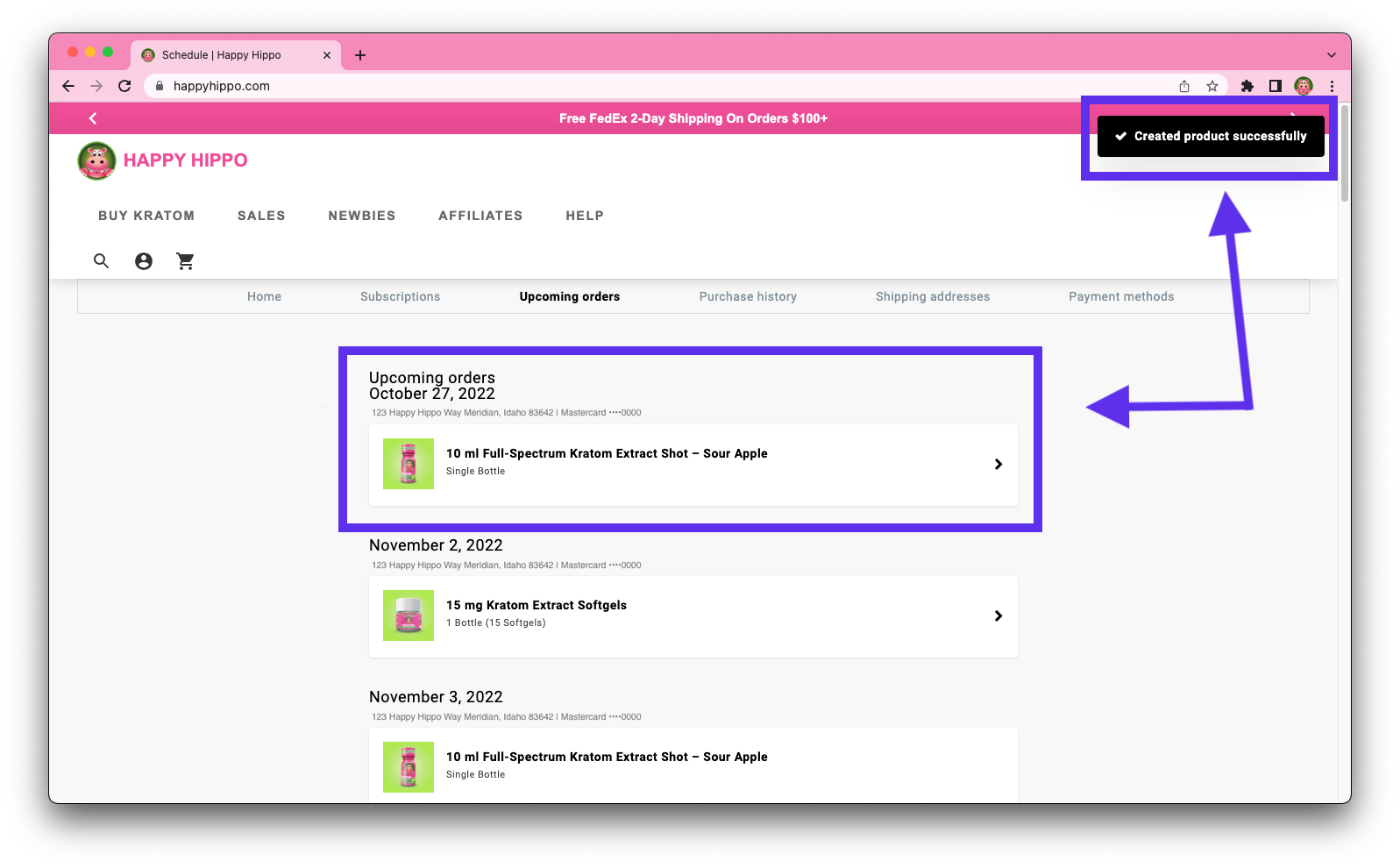
Task: Switch to the Purchase history tab
Action: pos(748,296)
